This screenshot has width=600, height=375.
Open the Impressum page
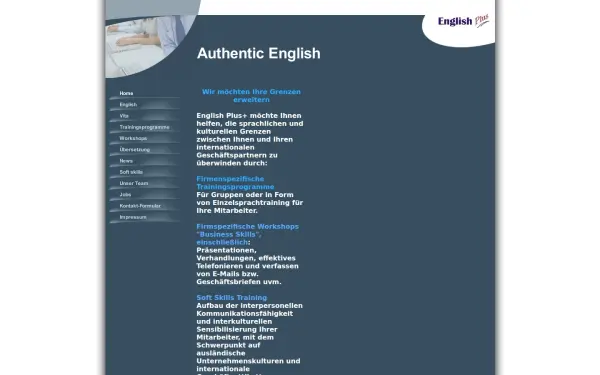click(x=144, y=217)
